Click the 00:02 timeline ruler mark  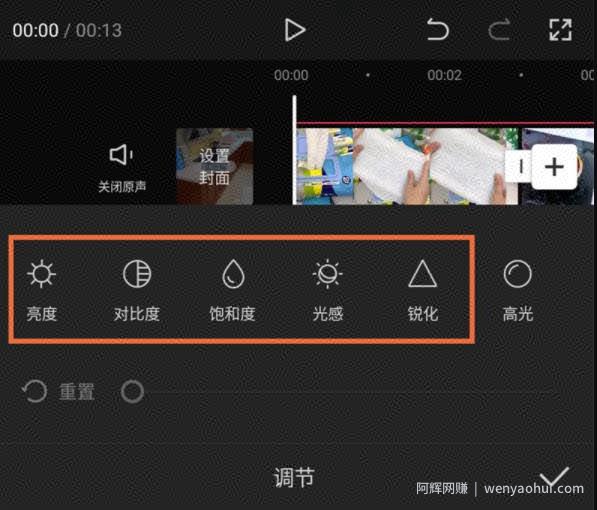click(x=444, y=75)
